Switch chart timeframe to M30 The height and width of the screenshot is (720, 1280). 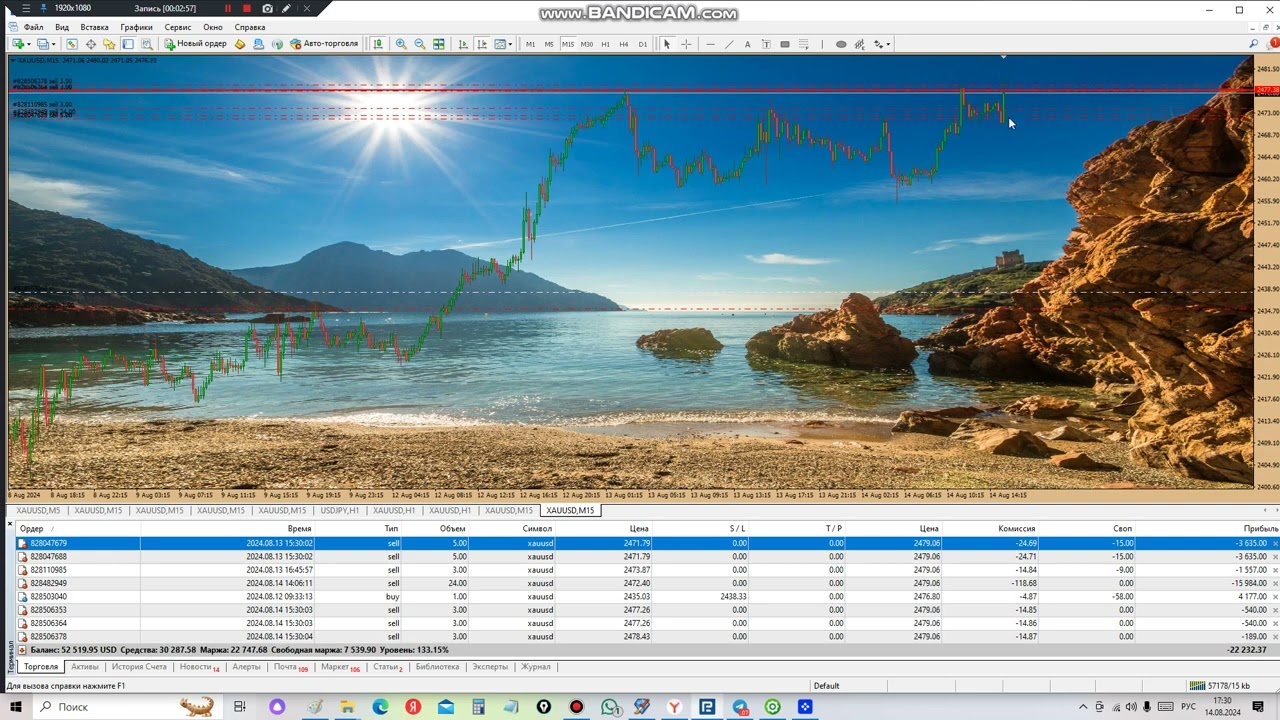click(x=587, y=44)
